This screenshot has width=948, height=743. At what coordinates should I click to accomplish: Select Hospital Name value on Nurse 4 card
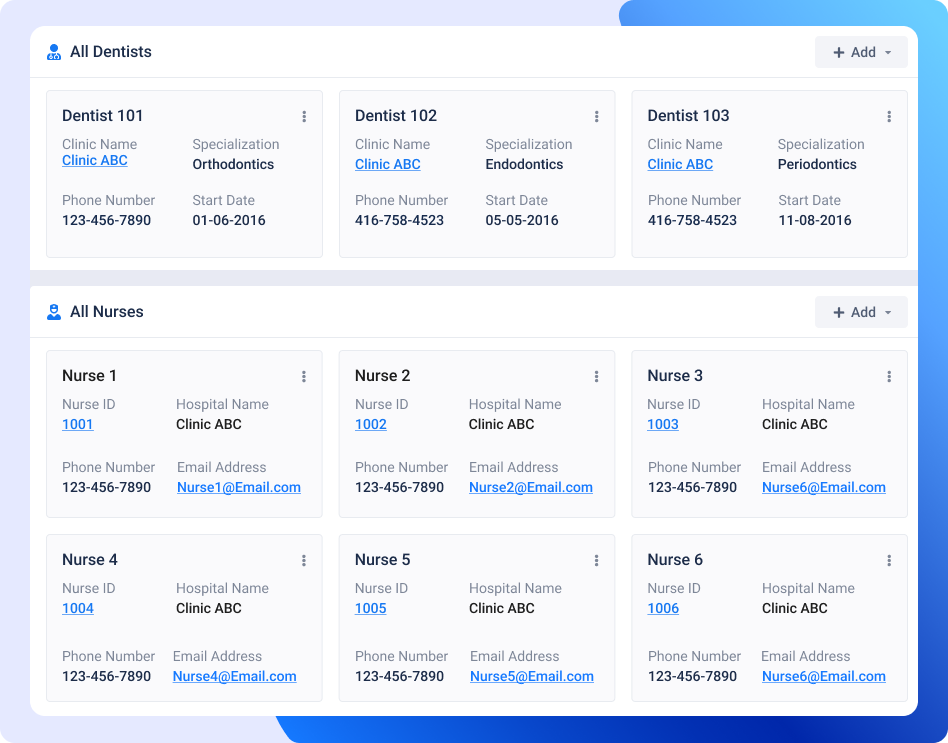pyautogui.click(x=209, y=608)
